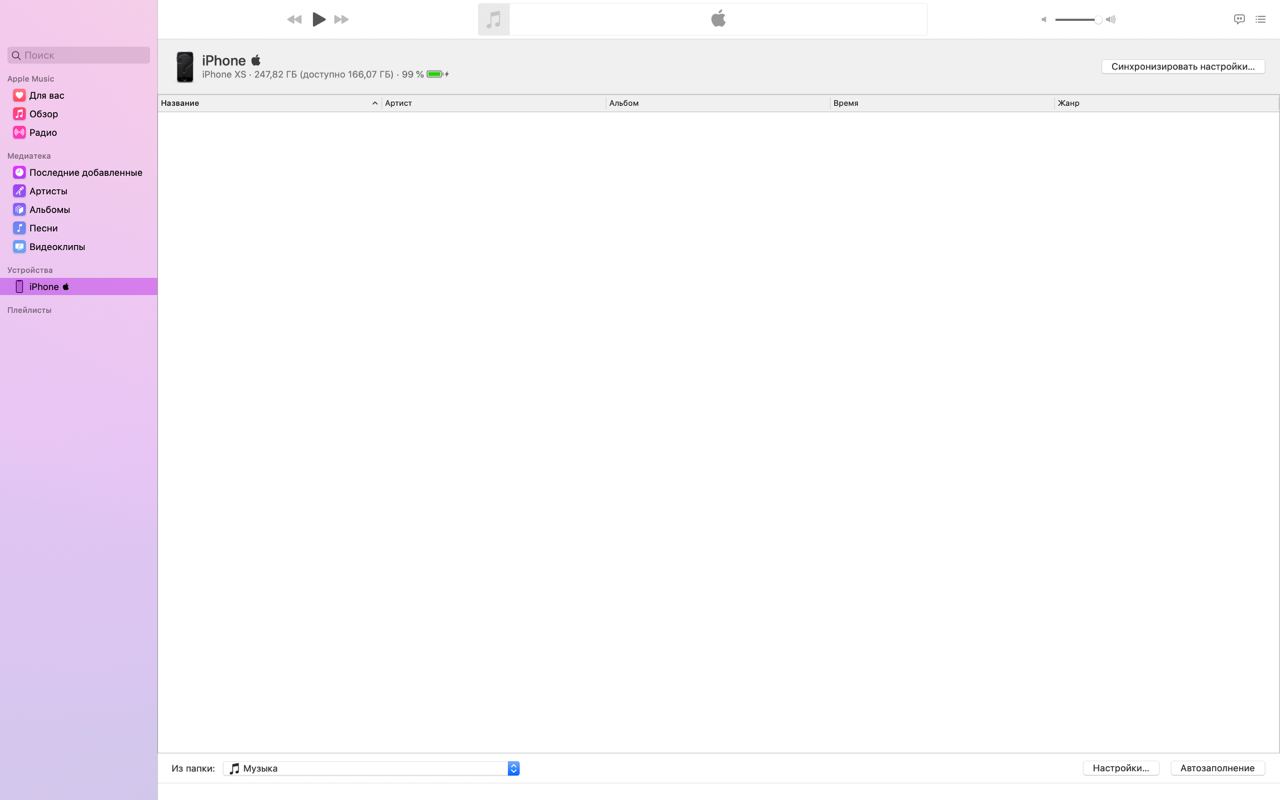Click the Из папки label

pos(193,768)
